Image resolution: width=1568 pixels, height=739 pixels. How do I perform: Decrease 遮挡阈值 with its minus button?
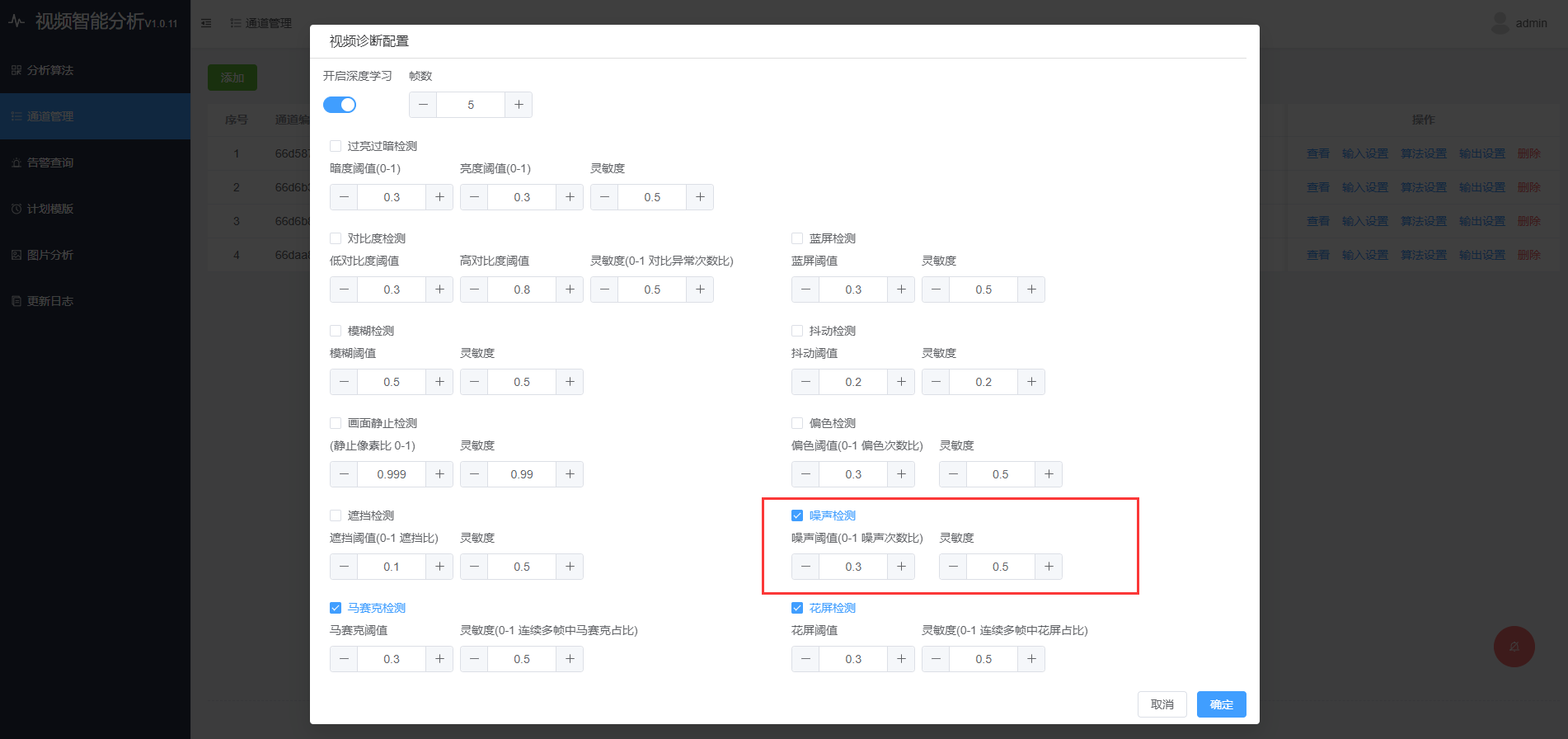click(344, 567)
